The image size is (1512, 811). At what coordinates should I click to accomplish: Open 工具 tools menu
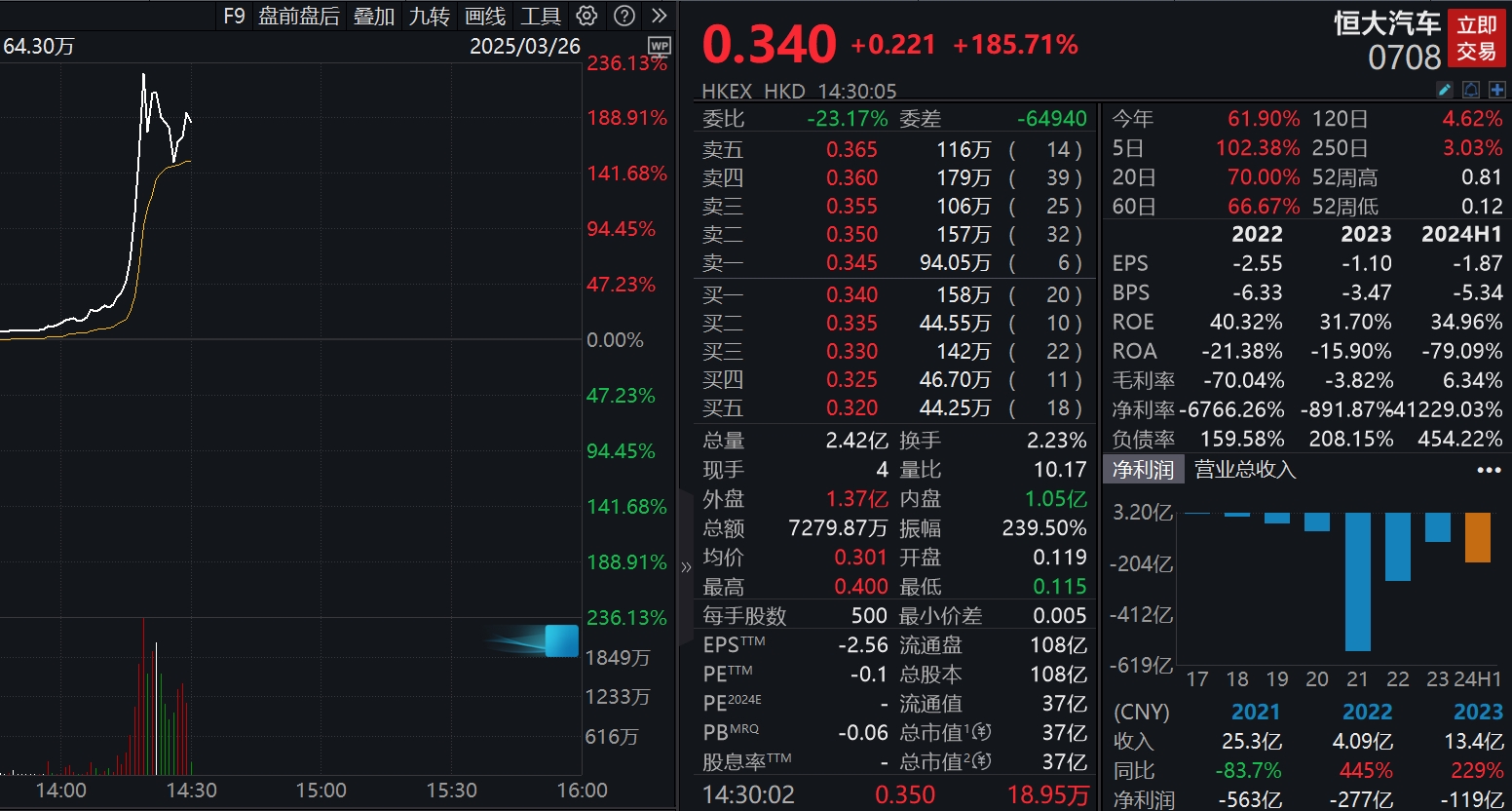coord(541,16)
